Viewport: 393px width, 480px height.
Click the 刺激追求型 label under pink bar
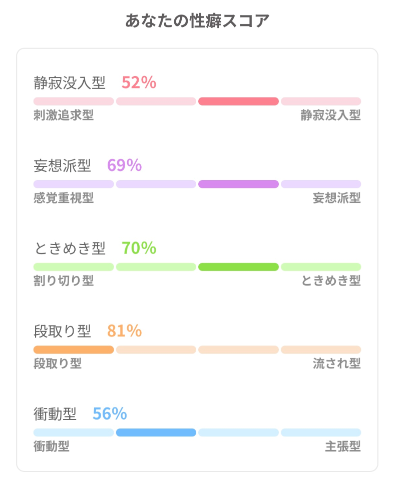click(x=63, y=115)
